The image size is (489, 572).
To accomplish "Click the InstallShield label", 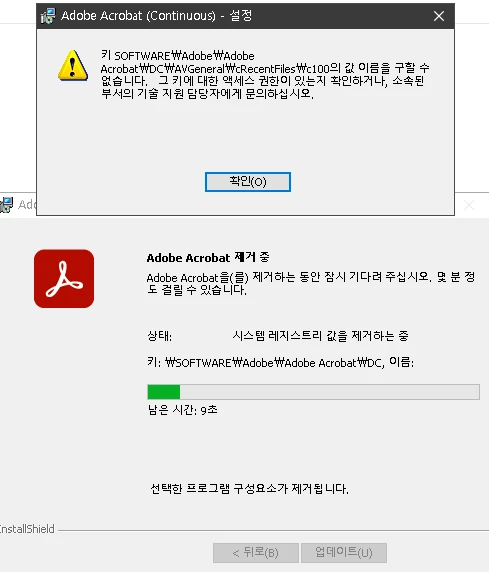I will [x=27, y=529].
